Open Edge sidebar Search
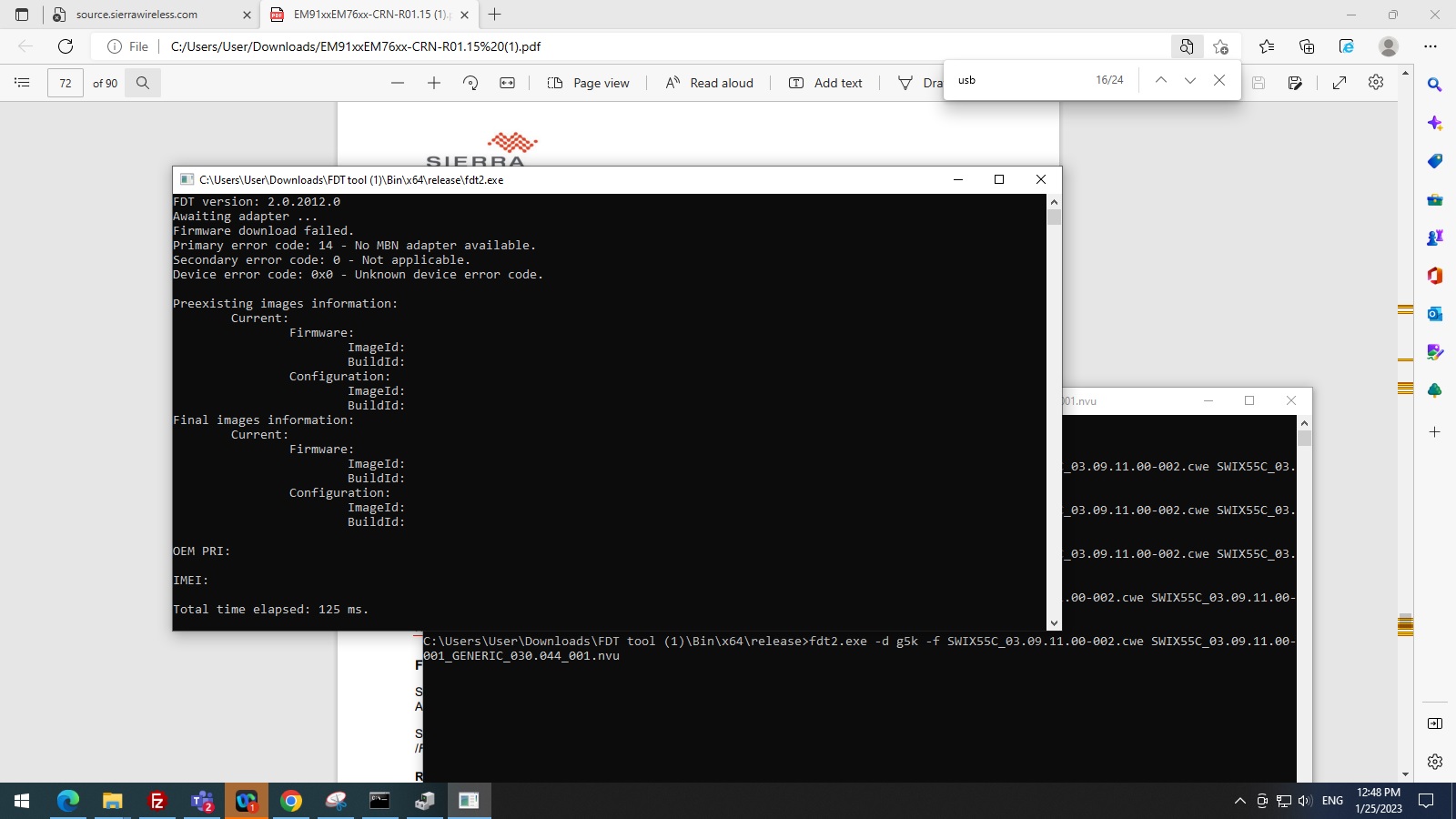Viewport: 1456px width, 819px height. pos(1435,85)
